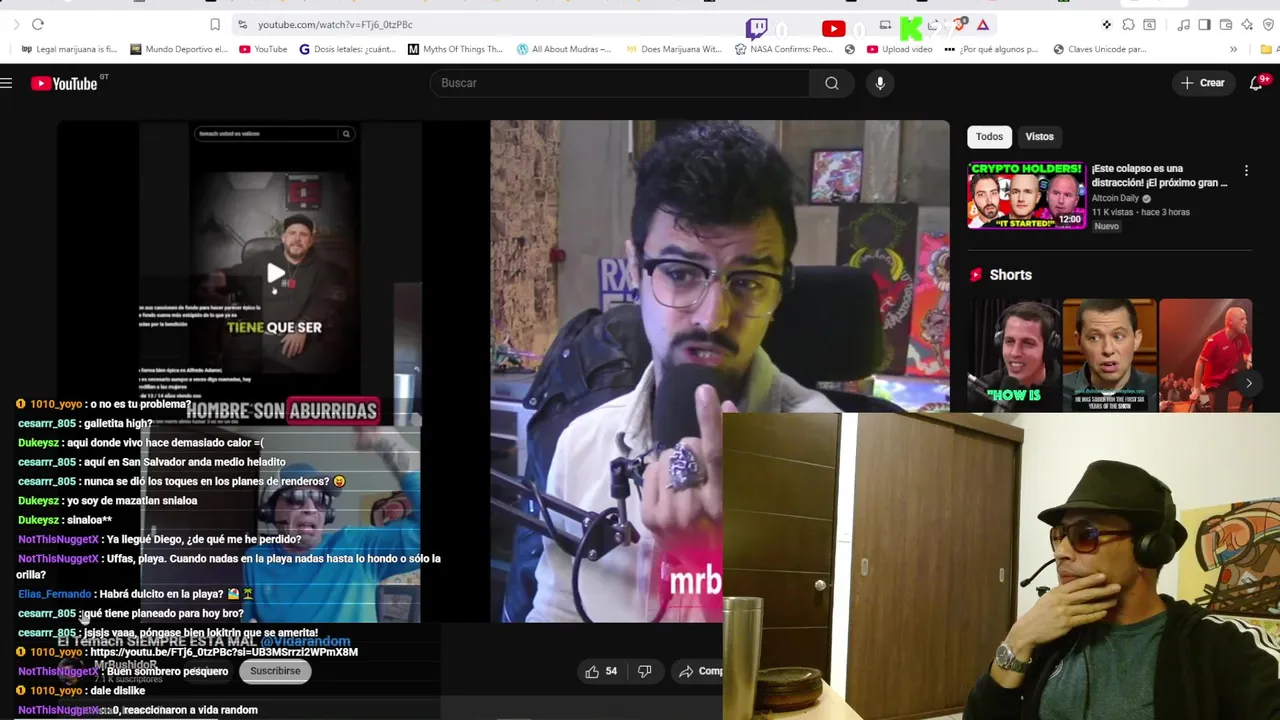Viewport: 1280px width, 720px height.
Task: Open 'Myths Of Things Th...' bookmark
Action: (455, 49)
